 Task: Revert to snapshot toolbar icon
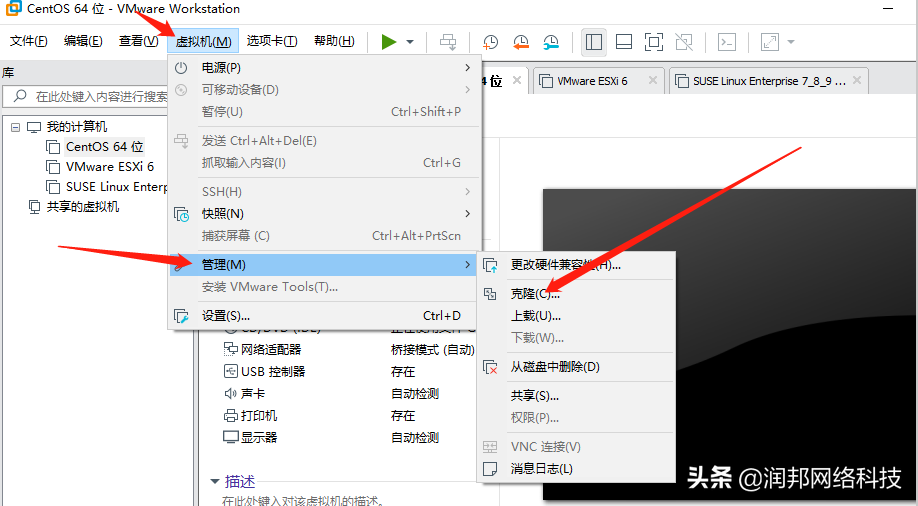tap(520, 42)
